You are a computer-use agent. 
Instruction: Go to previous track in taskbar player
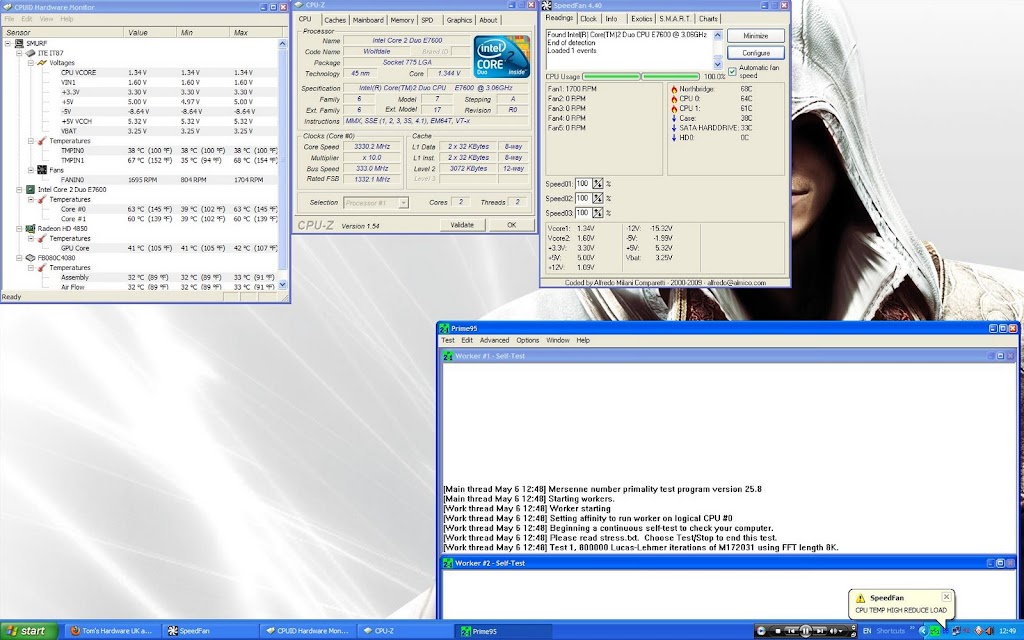(x=791, y=631)
